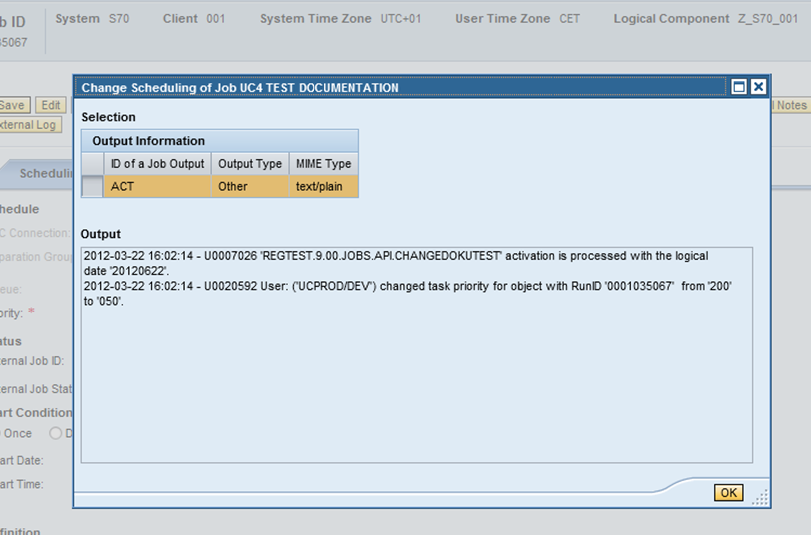Click the dialog title bar

(x=400, y=87)
